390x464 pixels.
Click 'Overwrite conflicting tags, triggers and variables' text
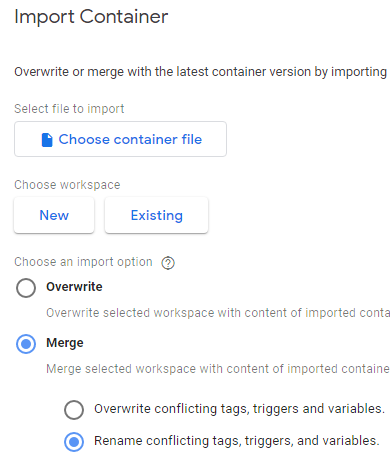(x=240, y=409)
